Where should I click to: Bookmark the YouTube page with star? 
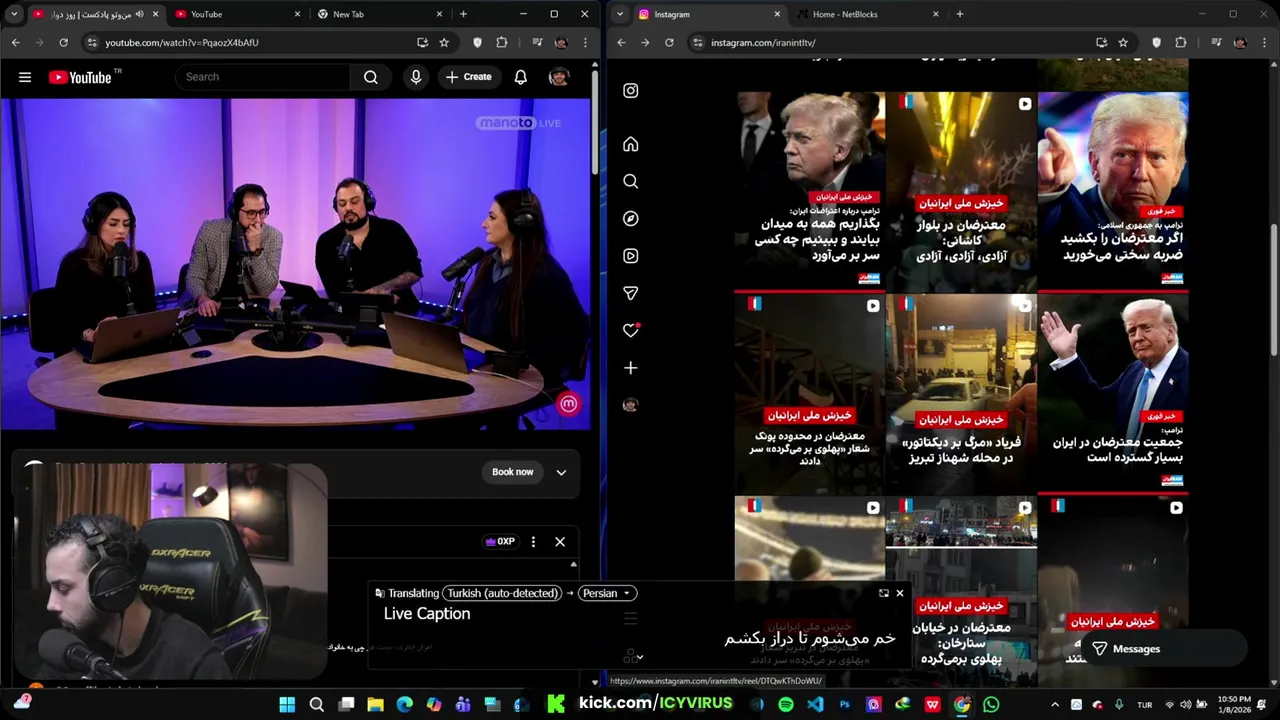(x=444, y=43)
